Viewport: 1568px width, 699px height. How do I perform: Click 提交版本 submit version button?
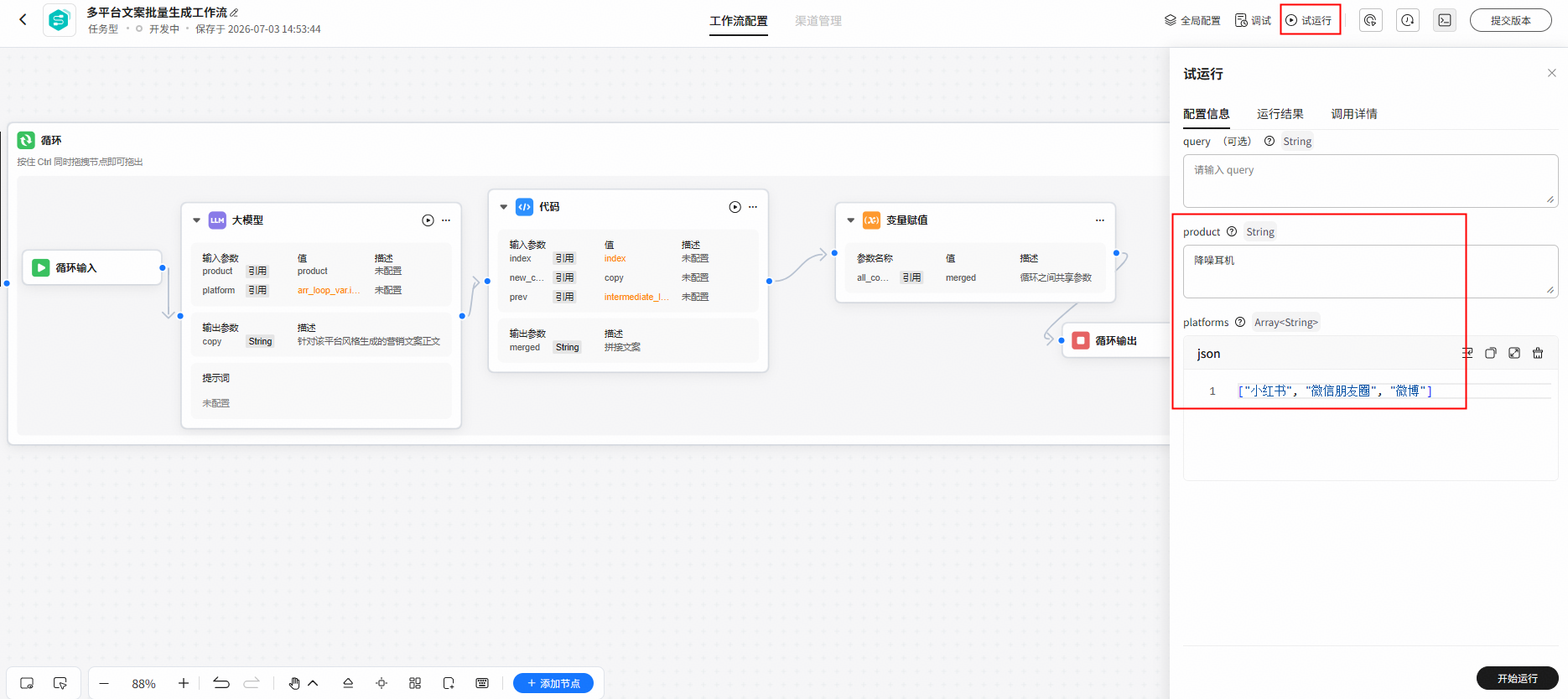1510,20
